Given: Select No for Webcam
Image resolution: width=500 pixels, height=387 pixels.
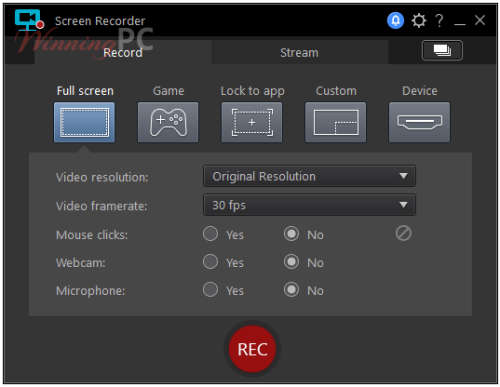Looking at the screenshot, I should [x=291, y=262].
